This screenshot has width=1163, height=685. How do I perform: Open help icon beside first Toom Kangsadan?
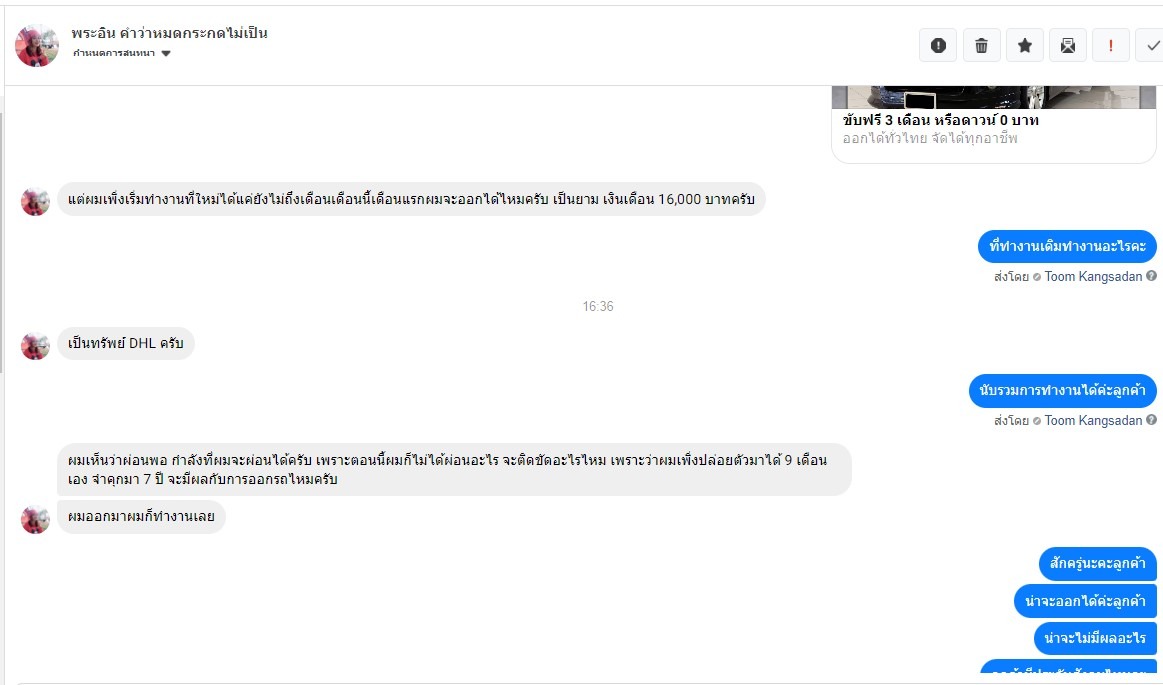[1151, 276]
